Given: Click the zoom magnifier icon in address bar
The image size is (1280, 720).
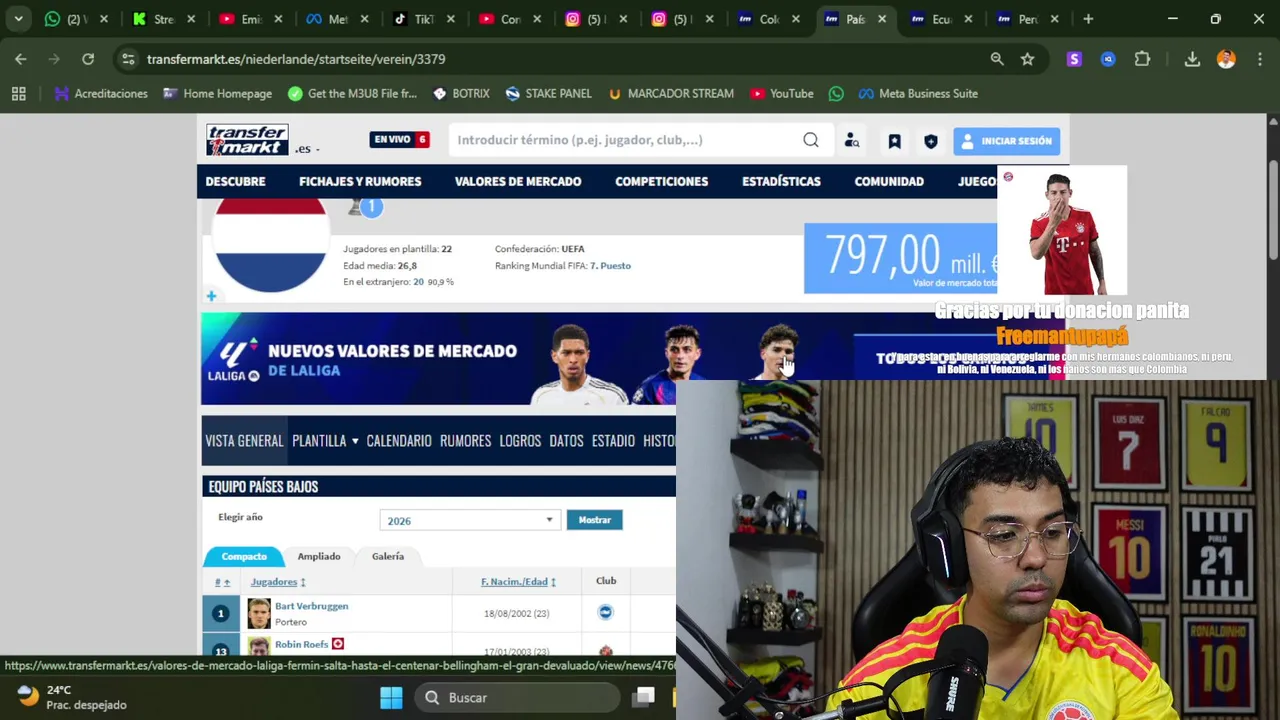Looking at the screenshot, I should [x=997, y=59].
